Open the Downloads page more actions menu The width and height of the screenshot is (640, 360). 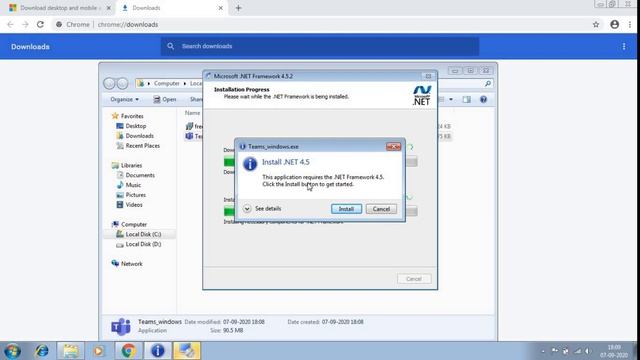[624, 47]
